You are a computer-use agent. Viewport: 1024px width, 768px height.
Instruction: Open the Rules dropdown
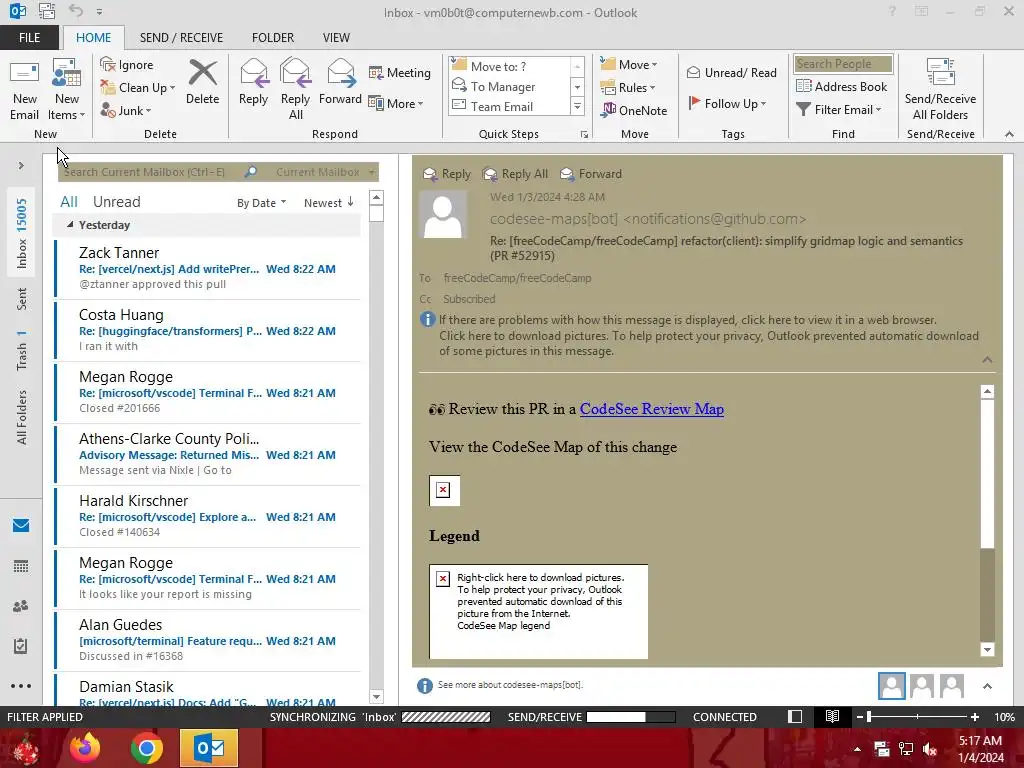click(628, 88)
